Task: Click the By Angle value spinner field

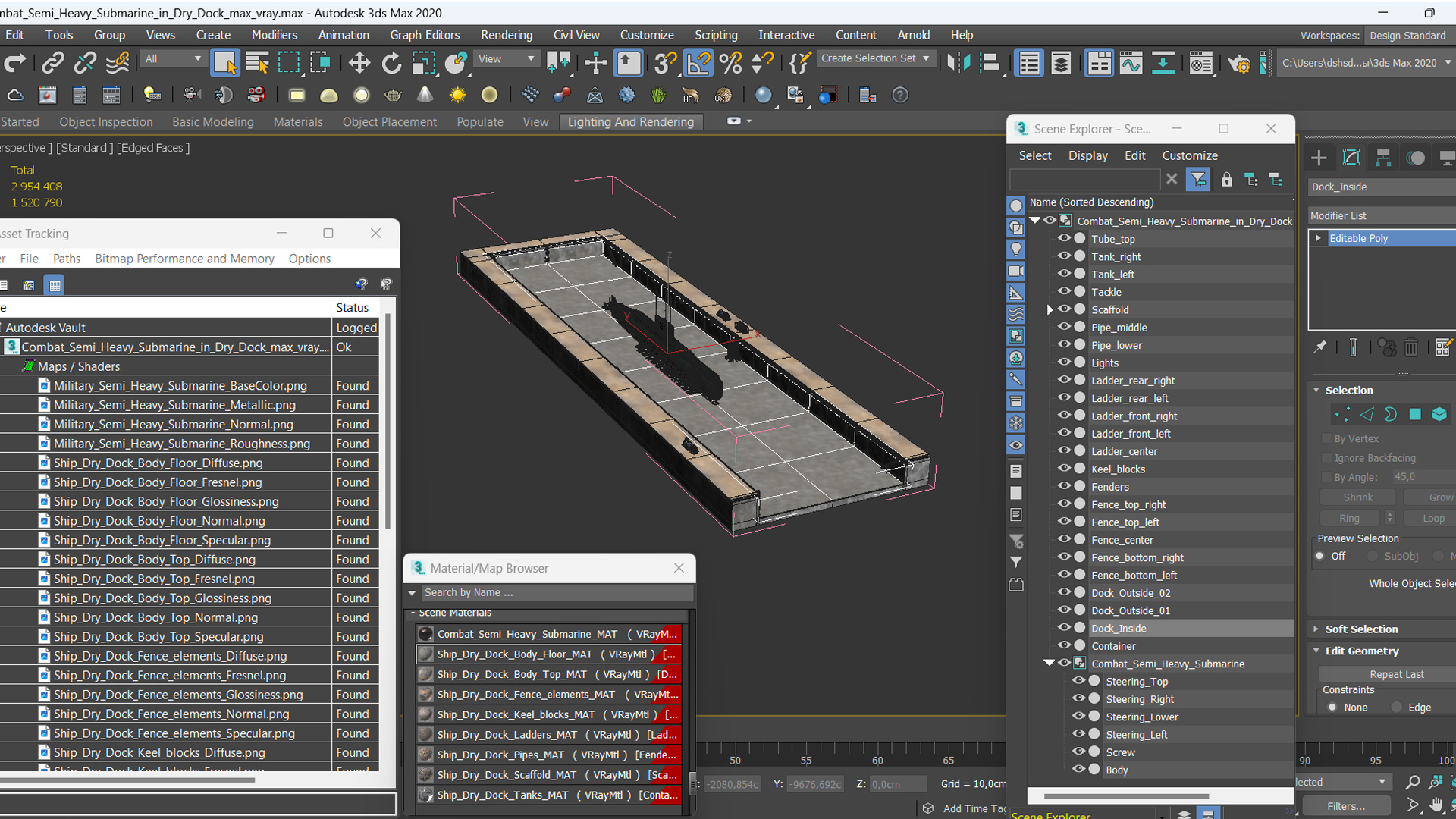Action: click(x=1423, y=477)
